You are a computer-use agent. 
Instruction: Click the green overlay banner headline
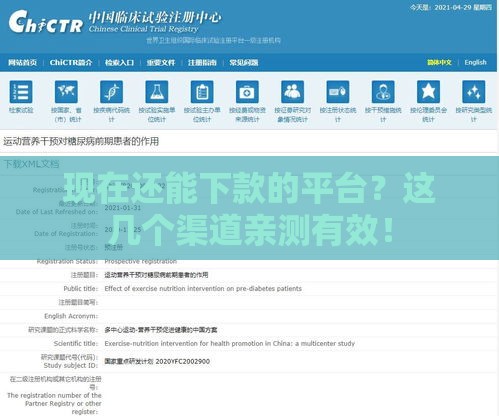249,208
